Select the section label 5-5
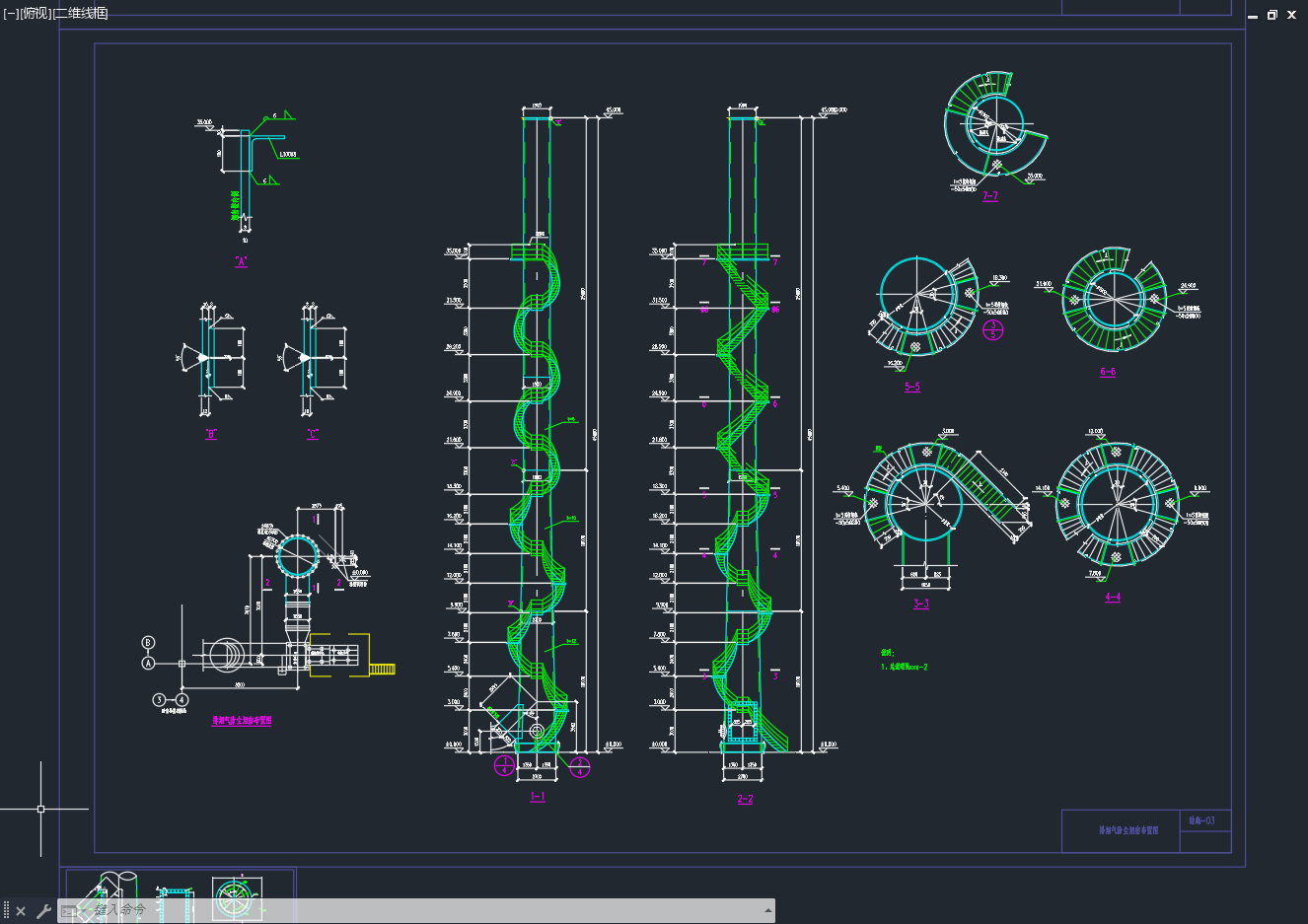The width and height of the screenshot is (1308, 924). coord(912,387)
